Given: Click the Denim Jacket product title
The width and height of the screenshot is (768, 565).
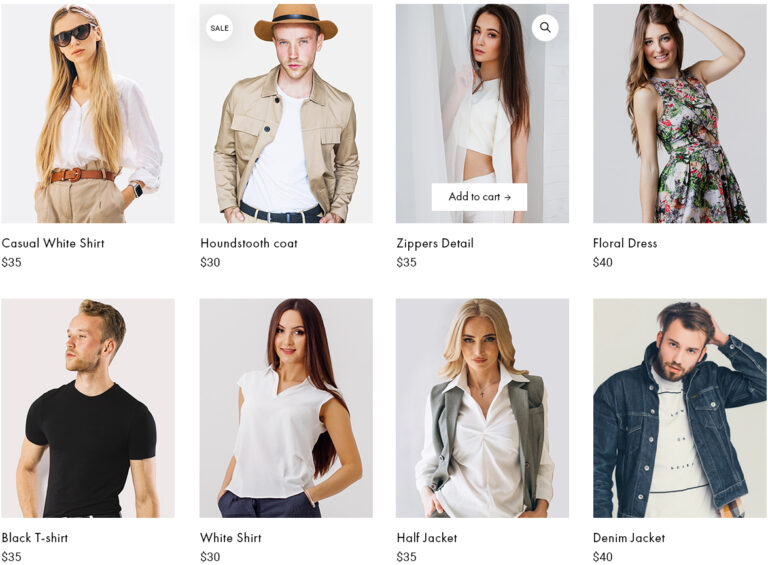Looking at the screenshot, I should click(x=629, y=538).
